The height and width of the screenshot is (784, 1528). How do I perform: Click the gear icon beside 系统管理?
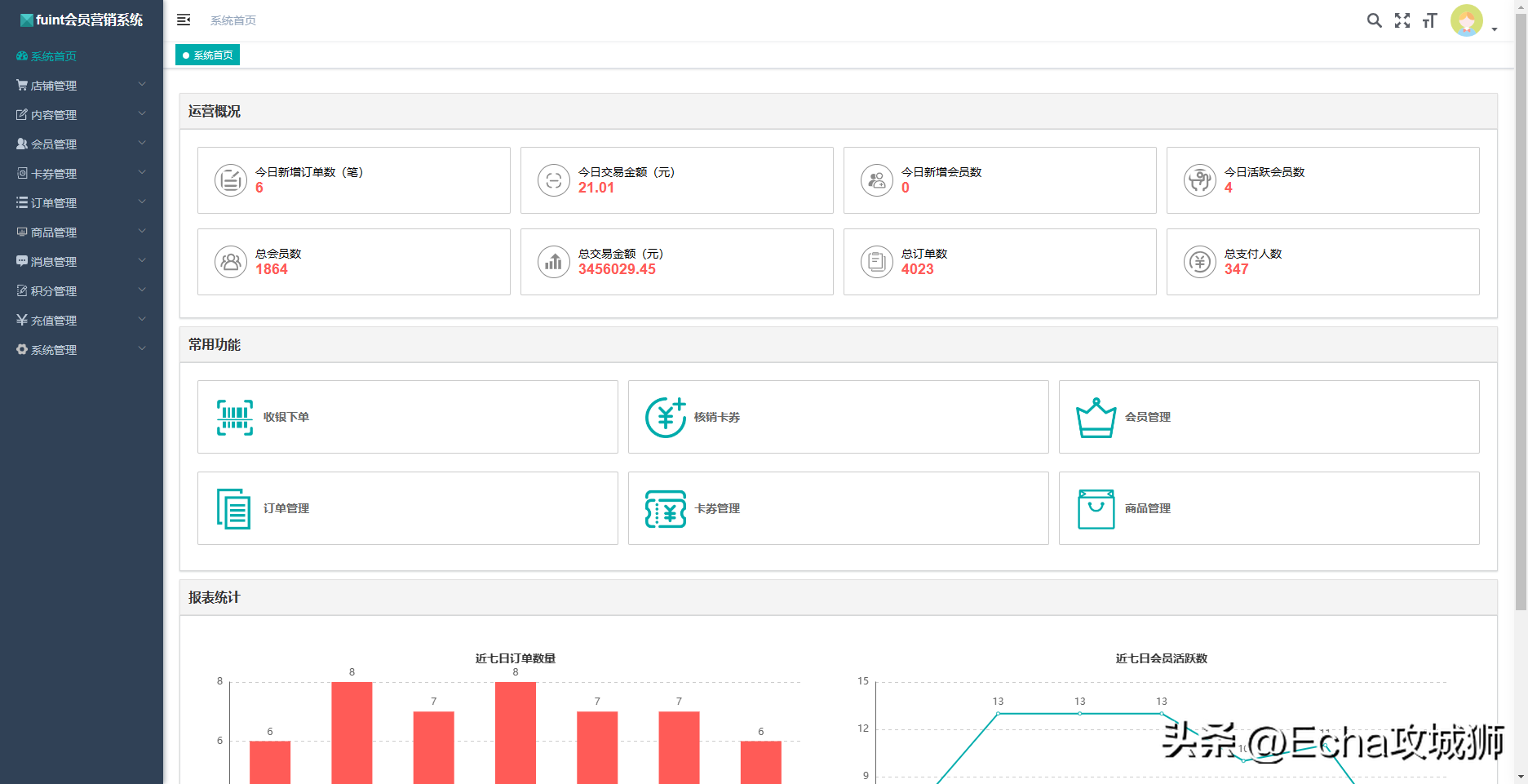point(22,349)
